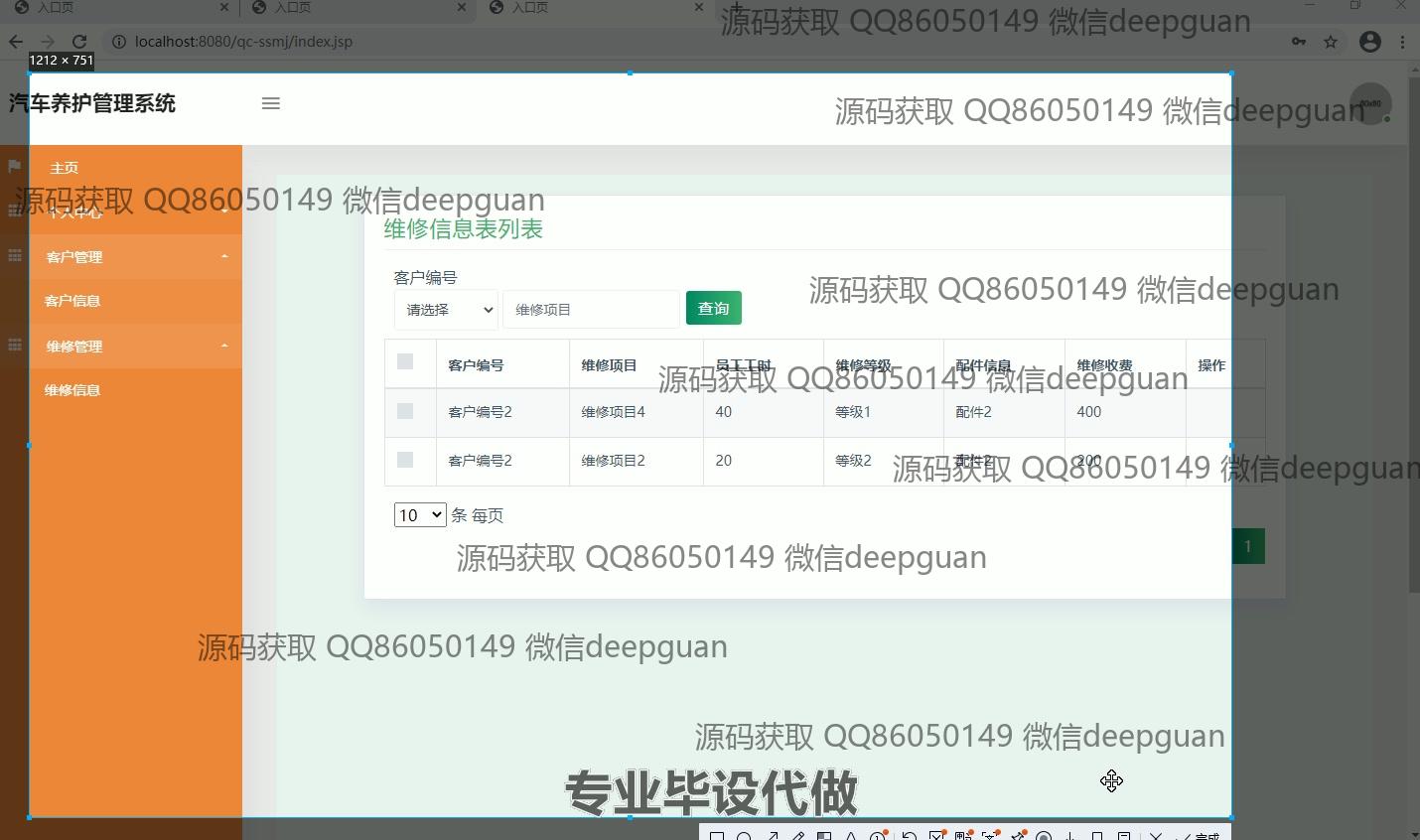
Task: Open the browser three-dot menu
Action: coord(1402,42)
